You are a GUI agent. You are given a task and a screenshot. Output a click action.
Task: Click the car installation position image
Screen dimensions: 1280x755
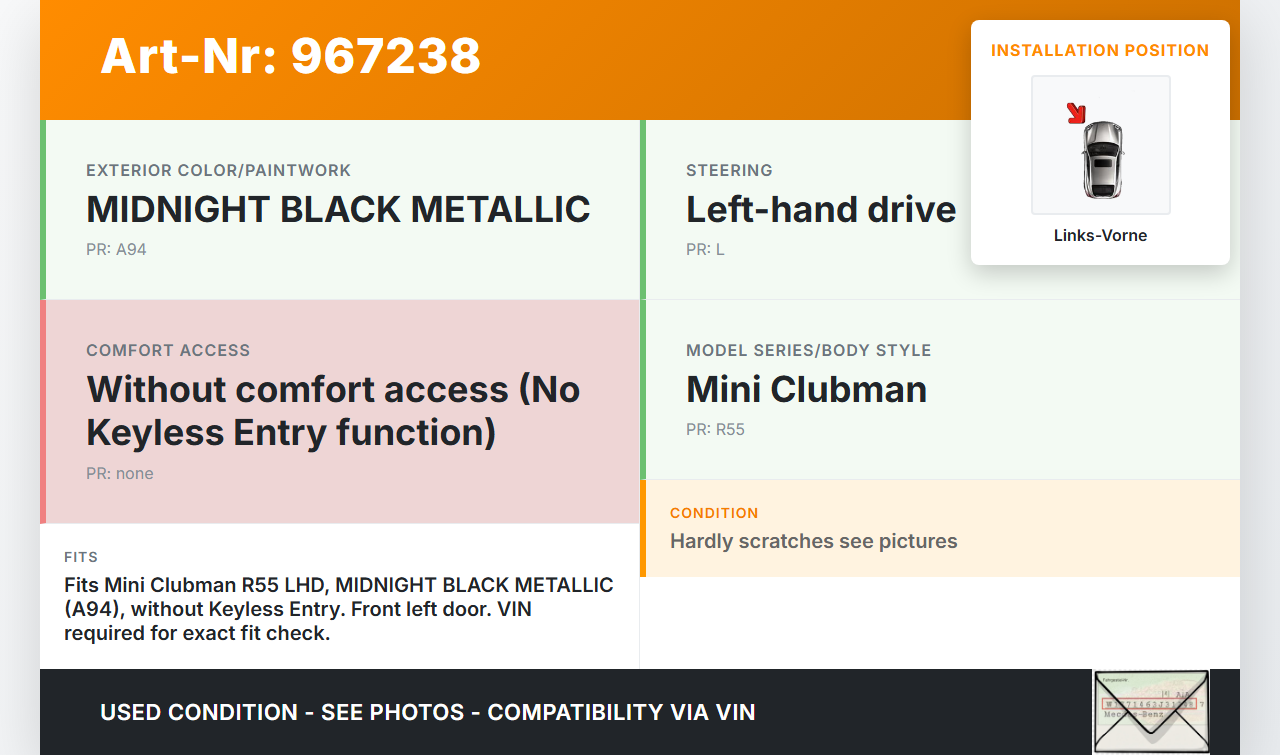tap(1101, 146)
